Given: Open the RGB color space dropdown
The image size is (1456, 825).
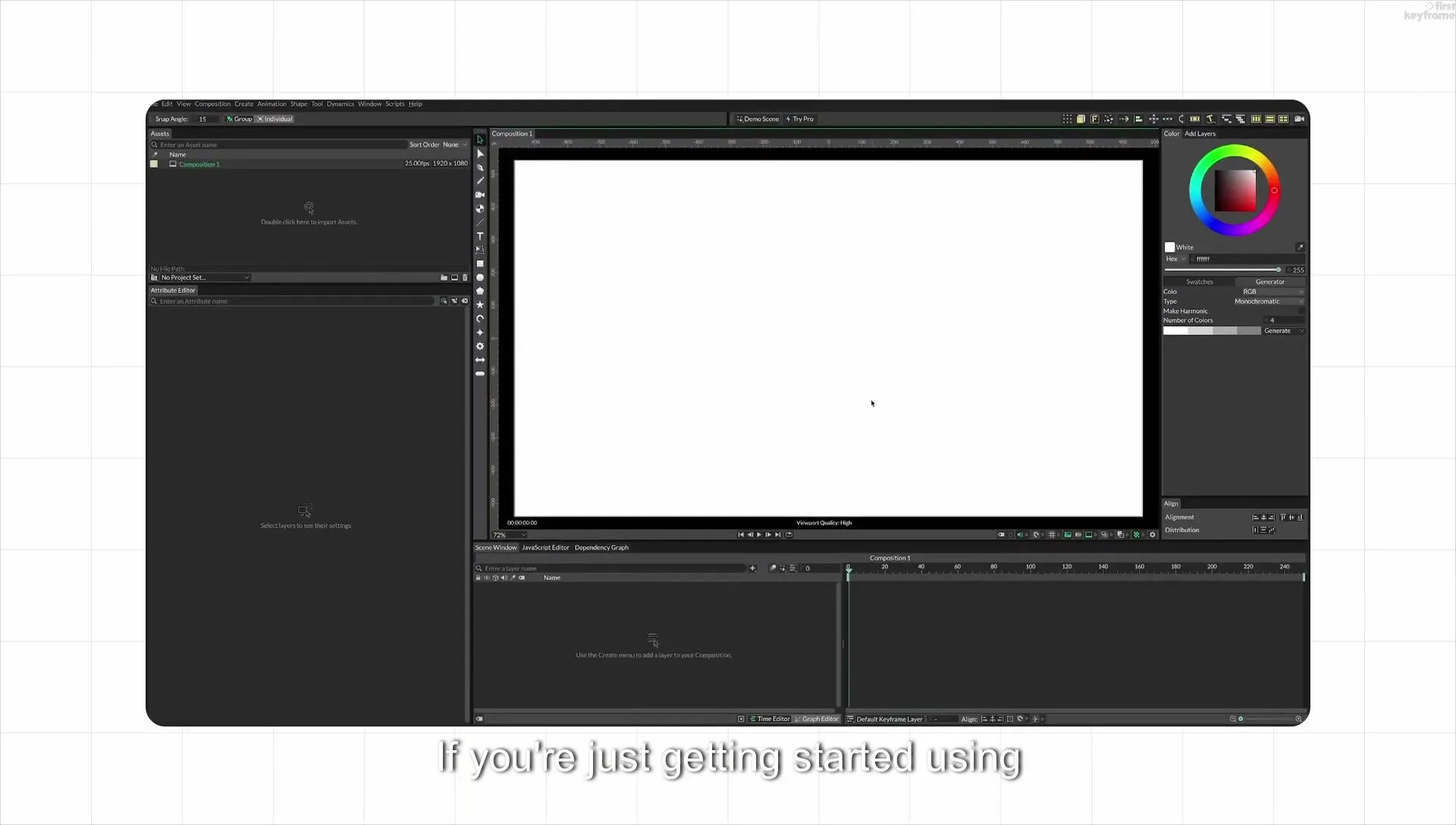Looking at the screenshot, I should tap(1272, 292).
